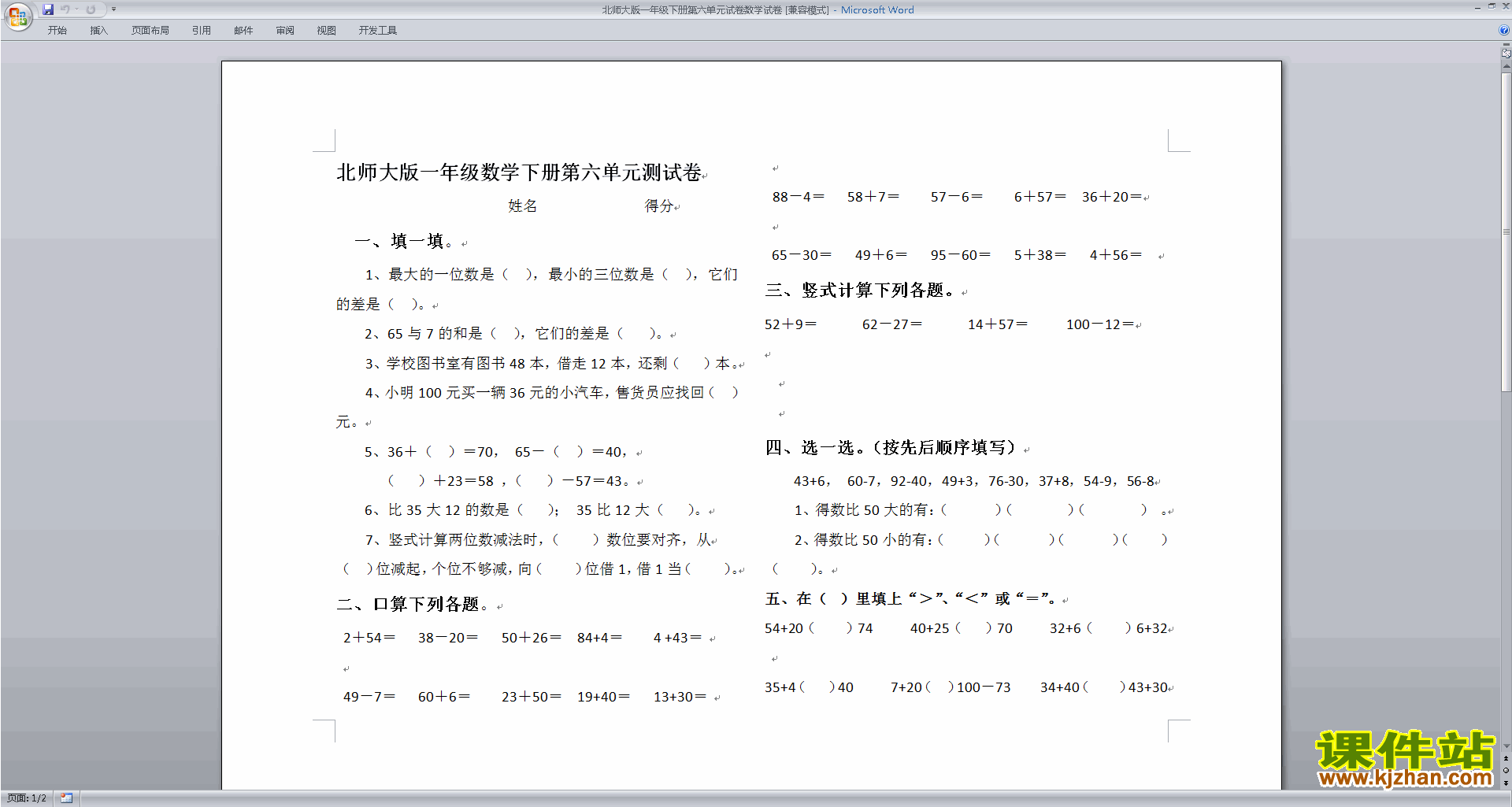Open the 开始 ribbon tab
This screenshot has width=1512, height=807.
(57, 31)
